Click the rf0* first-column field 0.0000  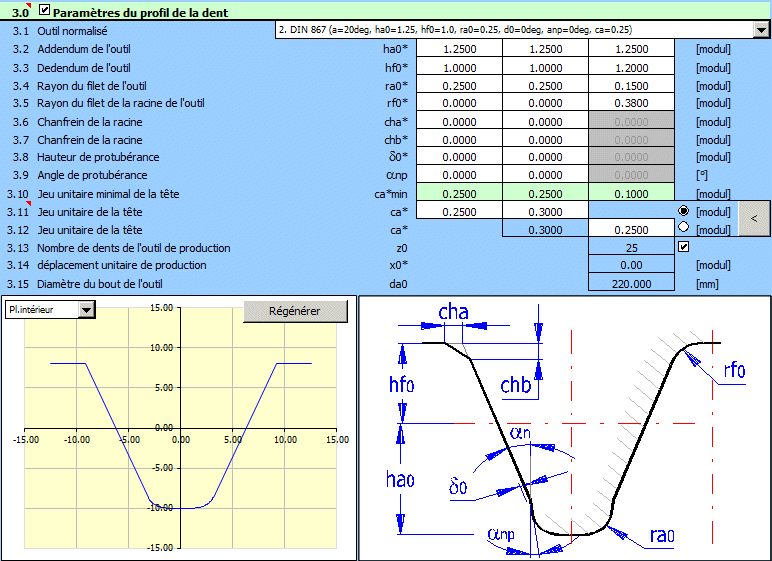[x=459, y=103]
